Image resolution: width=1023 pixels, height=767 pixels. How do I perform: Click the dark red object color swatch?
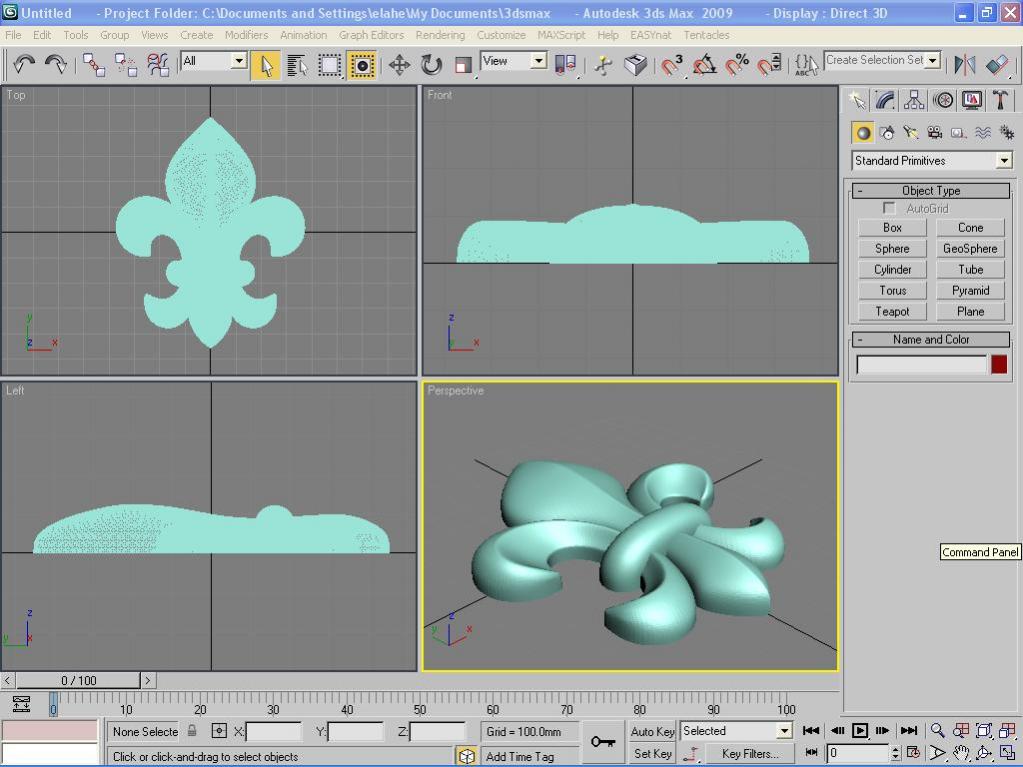point(998,365)
